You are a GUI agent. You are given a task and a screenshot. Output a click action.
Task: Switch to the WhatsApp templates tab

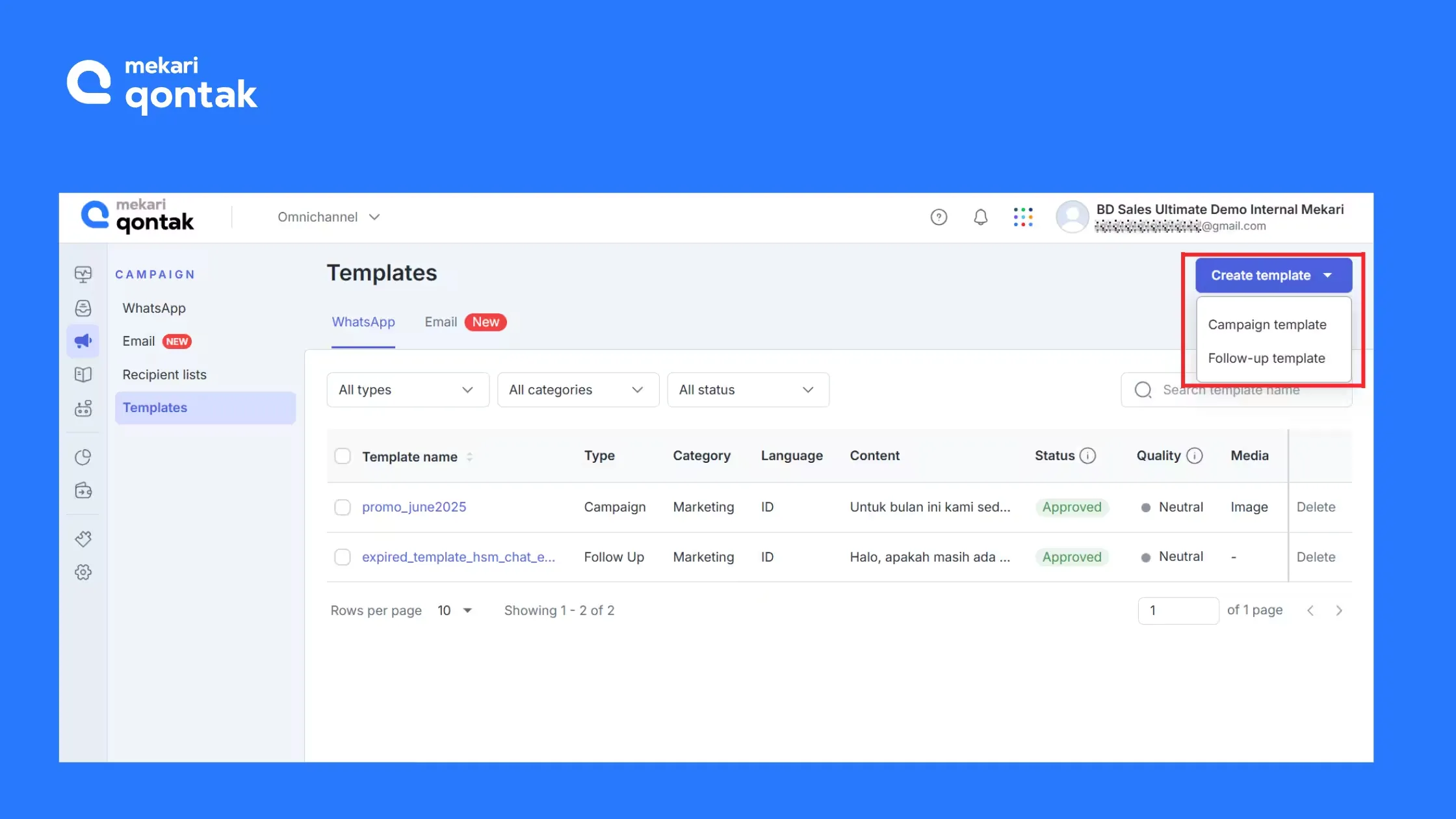coord(363,322)
